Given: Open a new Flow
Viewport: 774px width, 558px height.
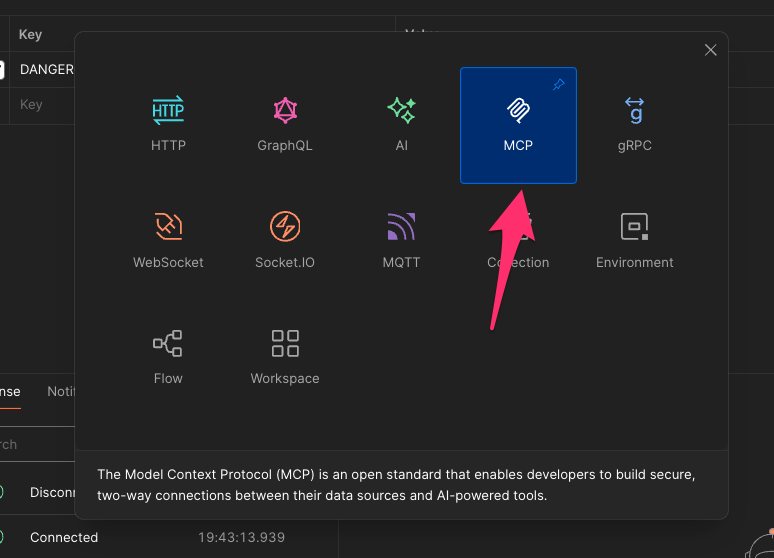Looking at the screenshot, I should point(168,358).
